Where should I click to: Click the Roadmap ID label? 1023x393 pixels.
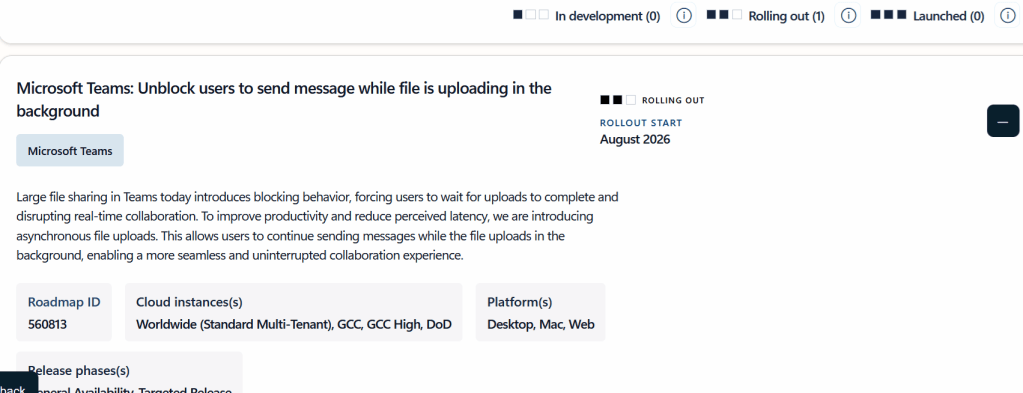tap(64, 302)
